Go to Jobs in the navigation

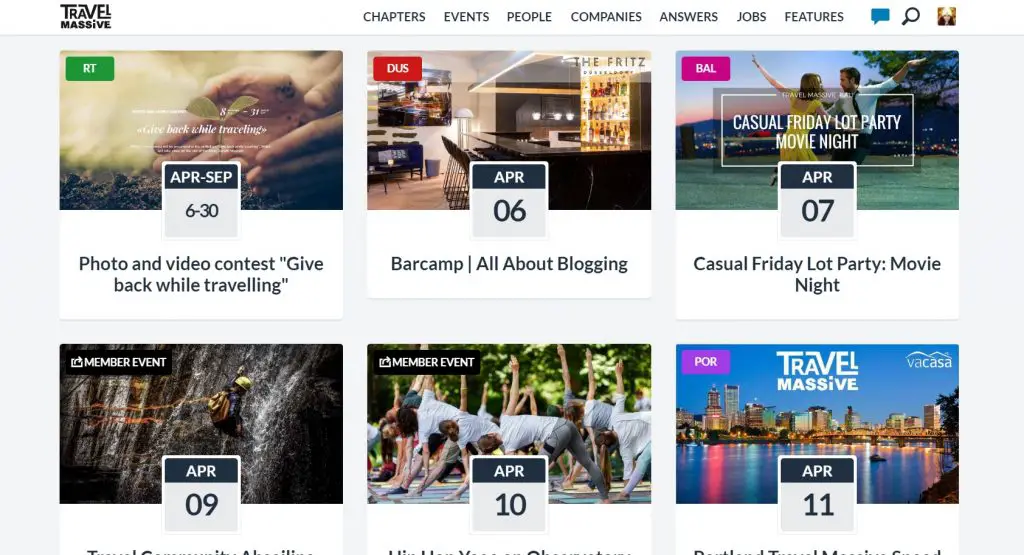click(751, 17)
